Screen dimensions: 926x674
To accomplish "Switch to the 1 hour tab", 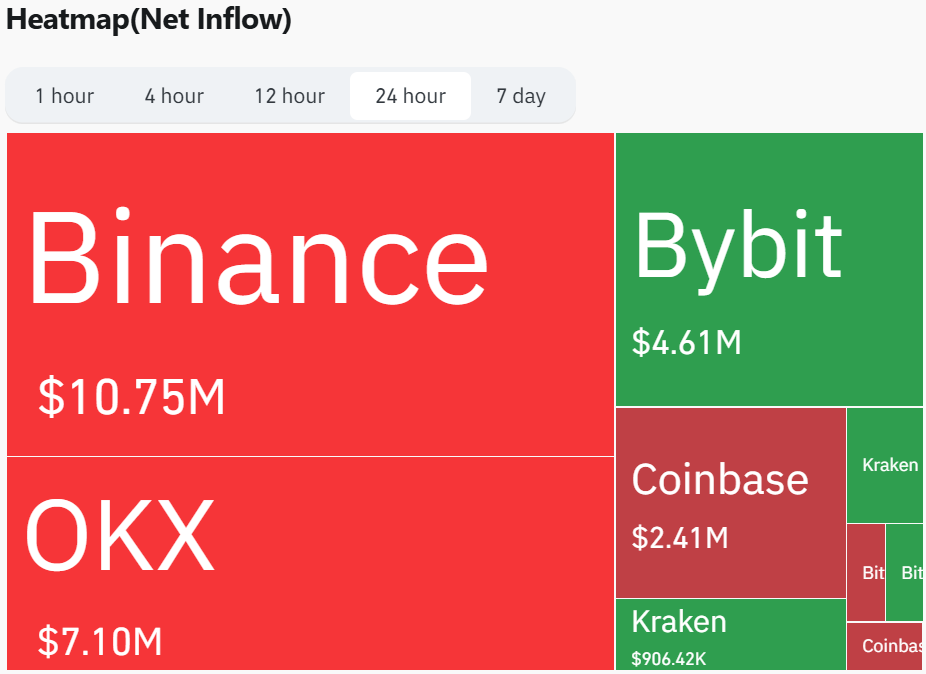I will 64,96.
